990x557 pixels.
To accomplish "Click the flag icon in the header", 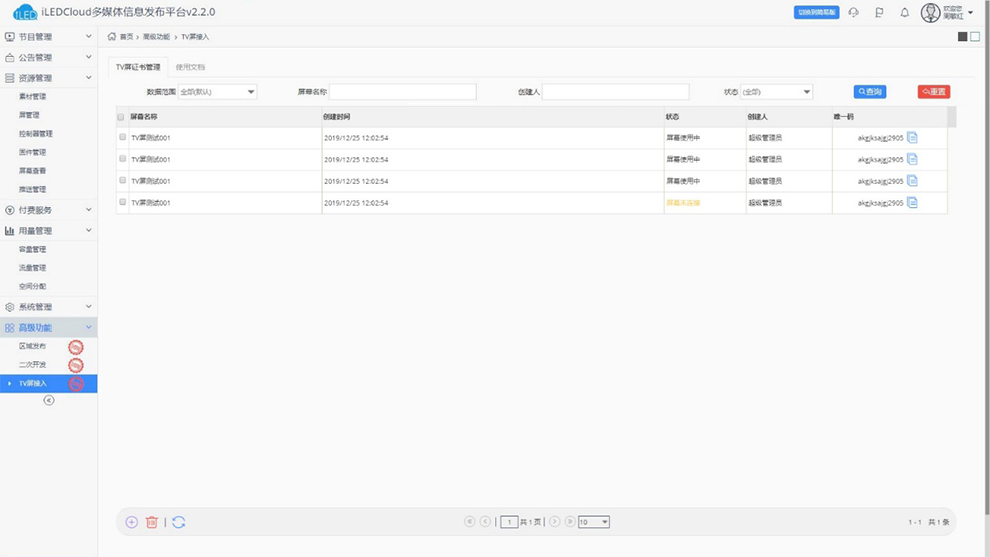I will pyautogui.click(x=879, y=13).
